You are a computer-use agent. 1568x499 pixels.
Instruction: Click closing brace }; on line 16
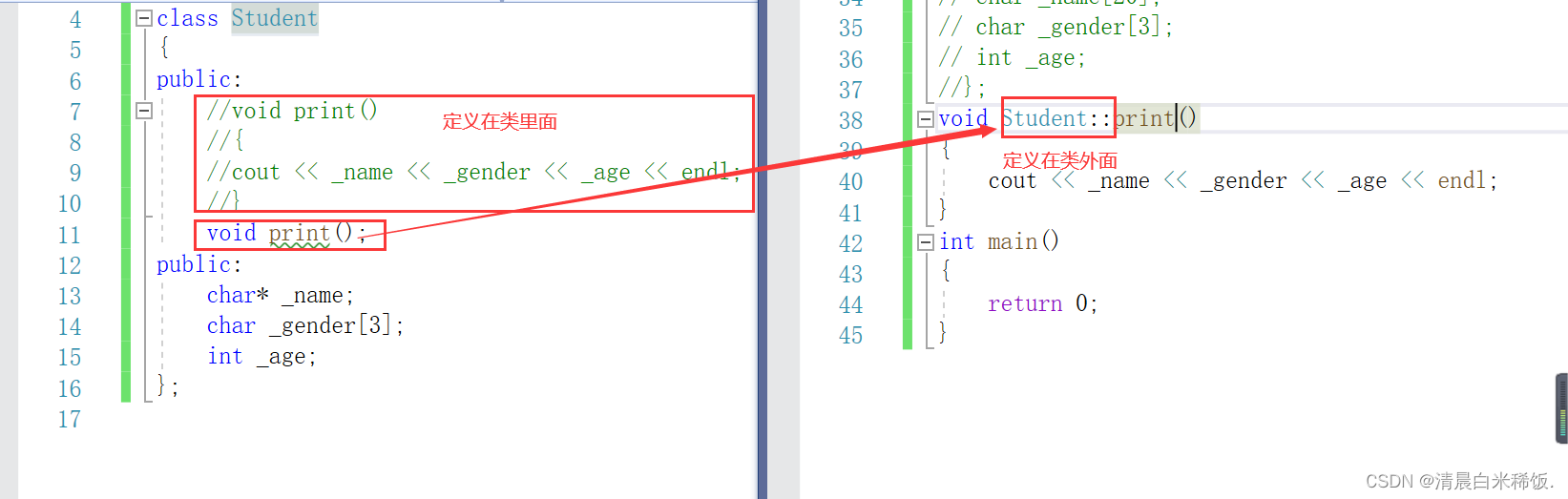click(168, 385)
